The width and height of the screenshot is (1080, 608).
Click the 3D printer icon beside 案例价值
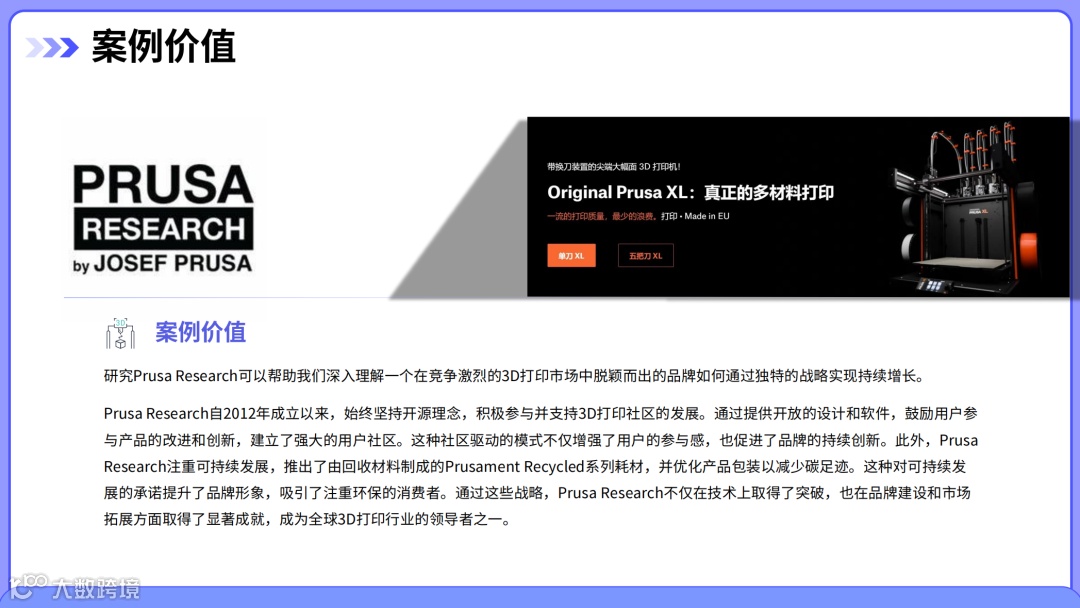pos(121,333)
